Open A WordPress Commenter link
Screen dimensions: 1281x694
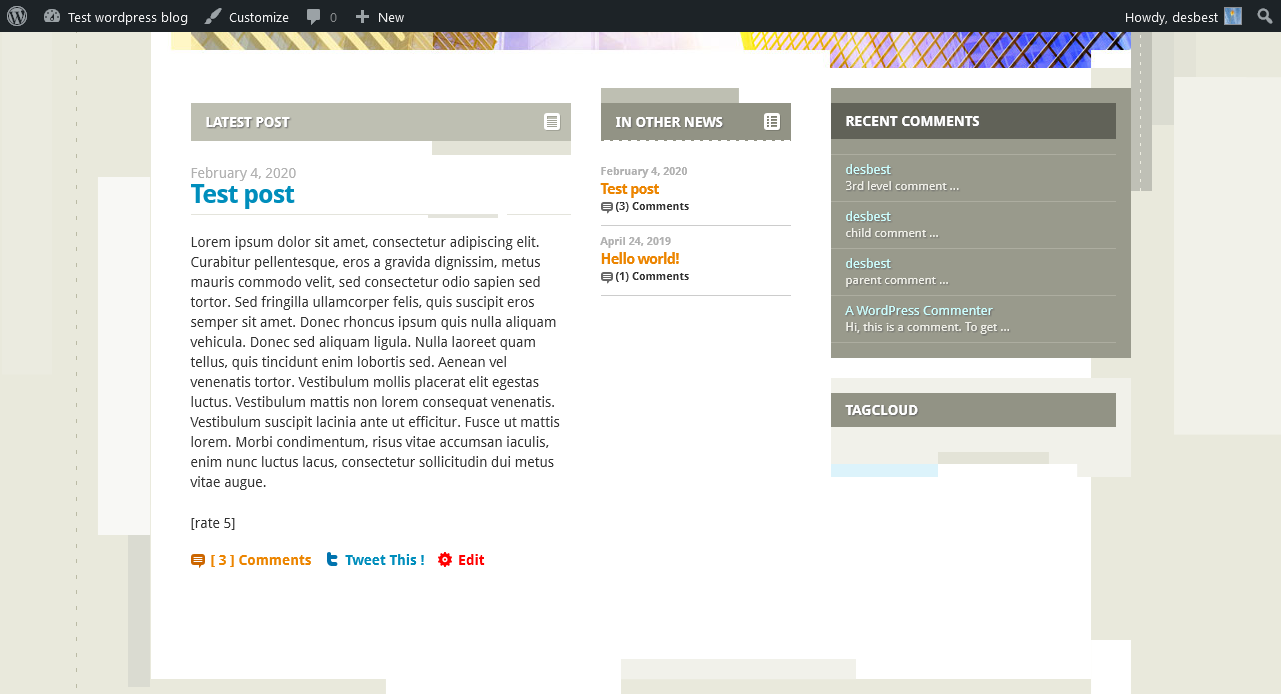click(x=919, y=310)
